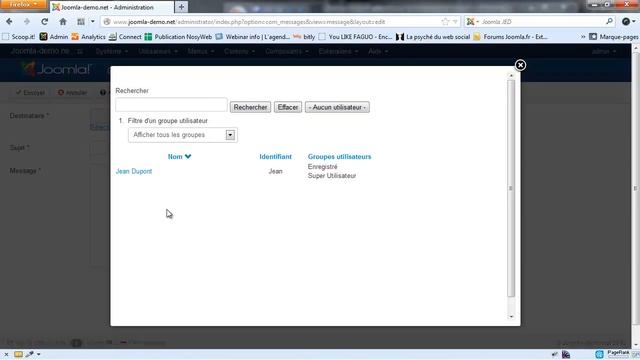This screenshot has width=640, height=360.
Task: Click the Joomla! logo in the header
Action: (x=56, y=69)
